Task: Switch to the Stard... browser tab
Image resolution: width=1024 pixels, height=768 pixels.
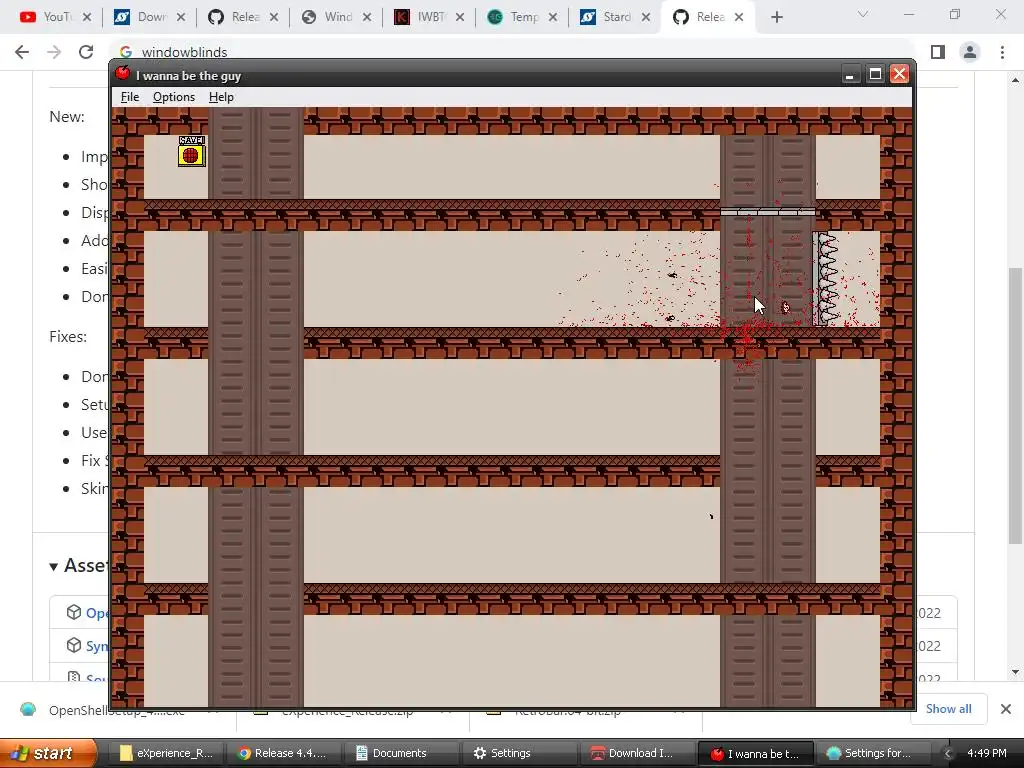Action: pos(615,17)
